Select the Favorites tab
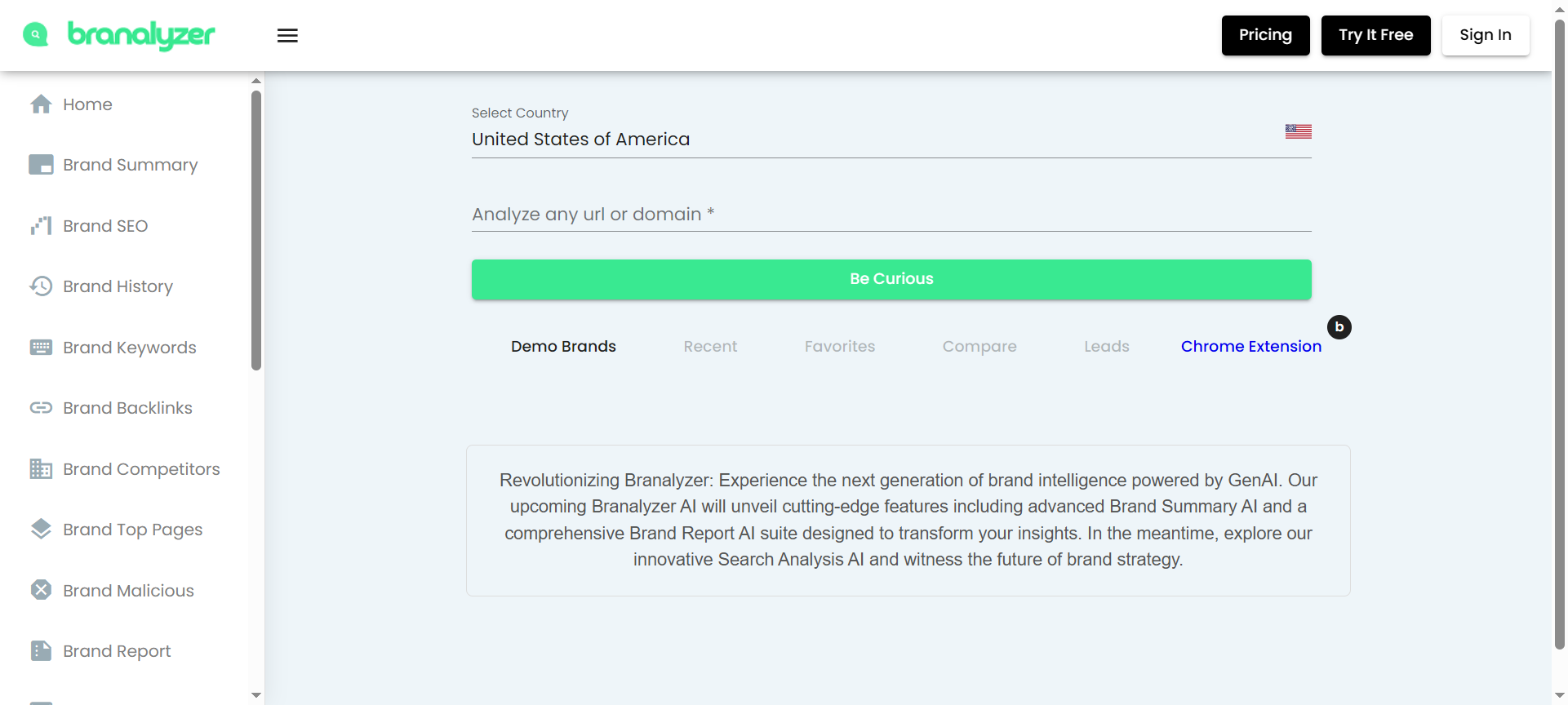 [839, 347]
